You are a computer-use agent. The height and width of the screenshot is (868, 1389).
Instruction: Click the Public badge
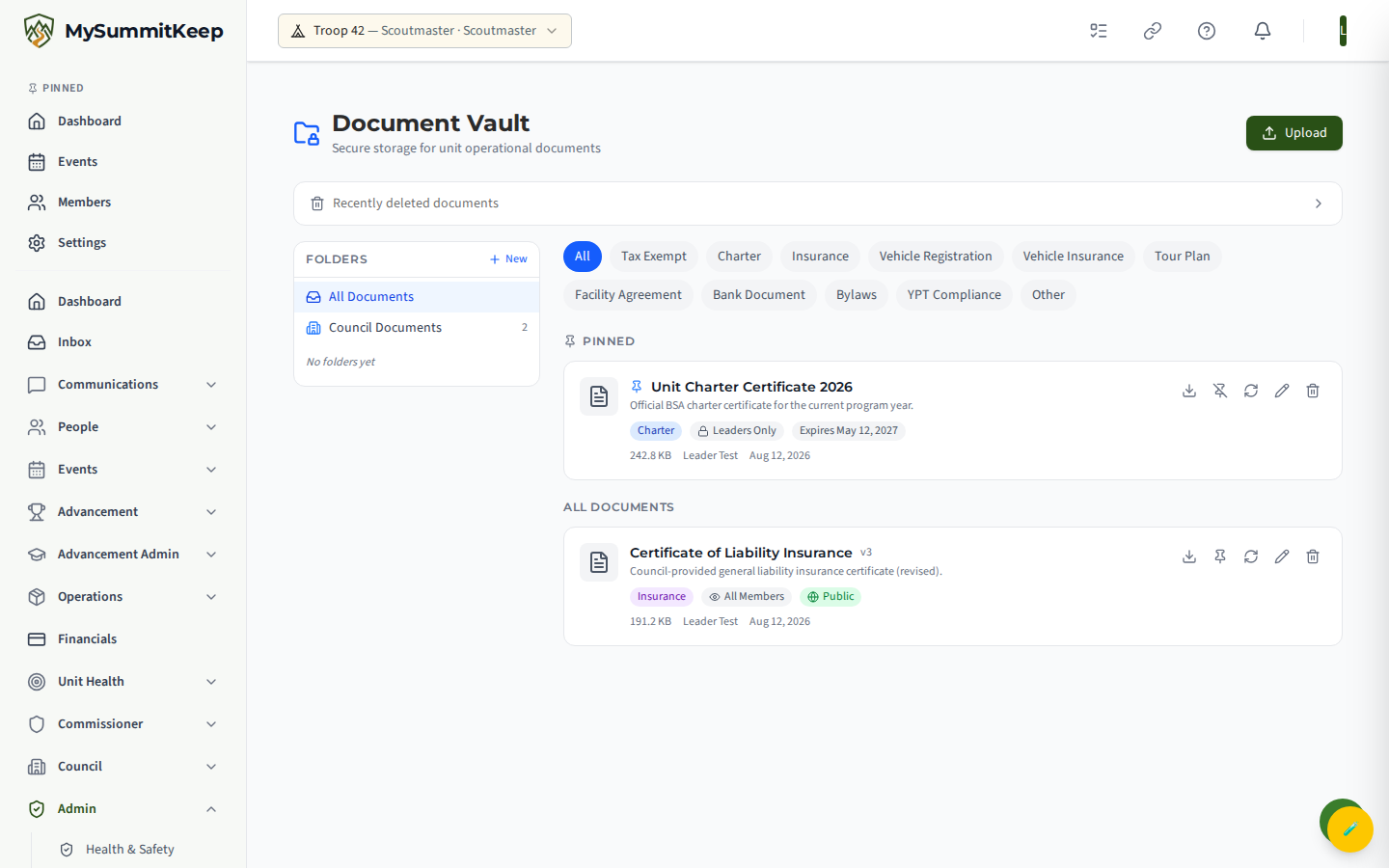(831, 597)
